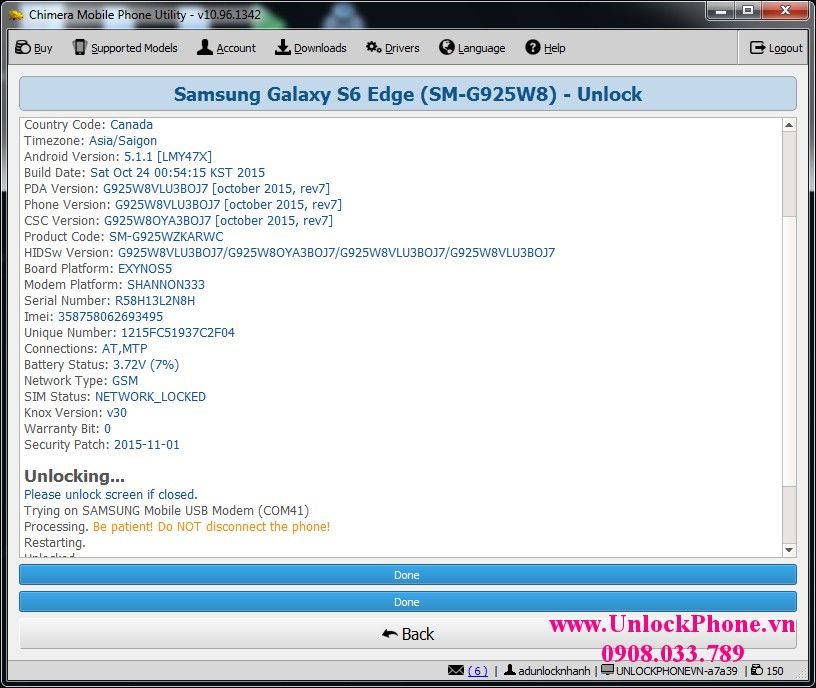The image size is (816, 688).
Task: Click the computer name monitor icon
Action: (607, 671)
